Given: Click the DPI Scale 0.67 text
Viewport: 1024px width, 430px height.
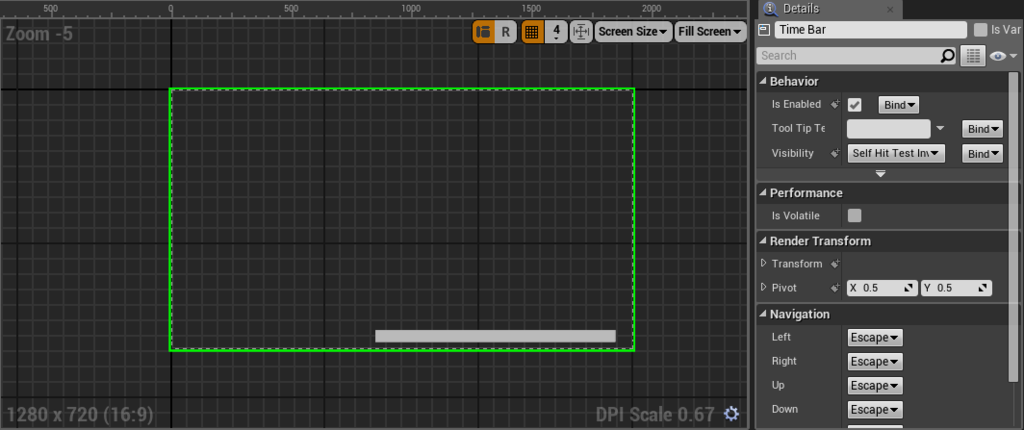Looking at the screenshot, I should [656, 414].
